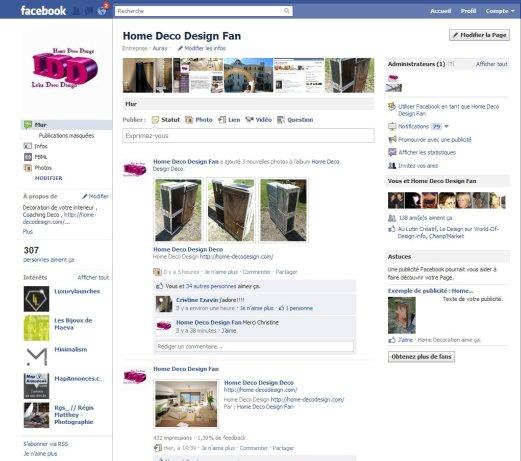The width and height of the screenshot is (521, 461).
Task: Click Cristine Ezavin's commenter name
Action: click(x=197, y=300)
